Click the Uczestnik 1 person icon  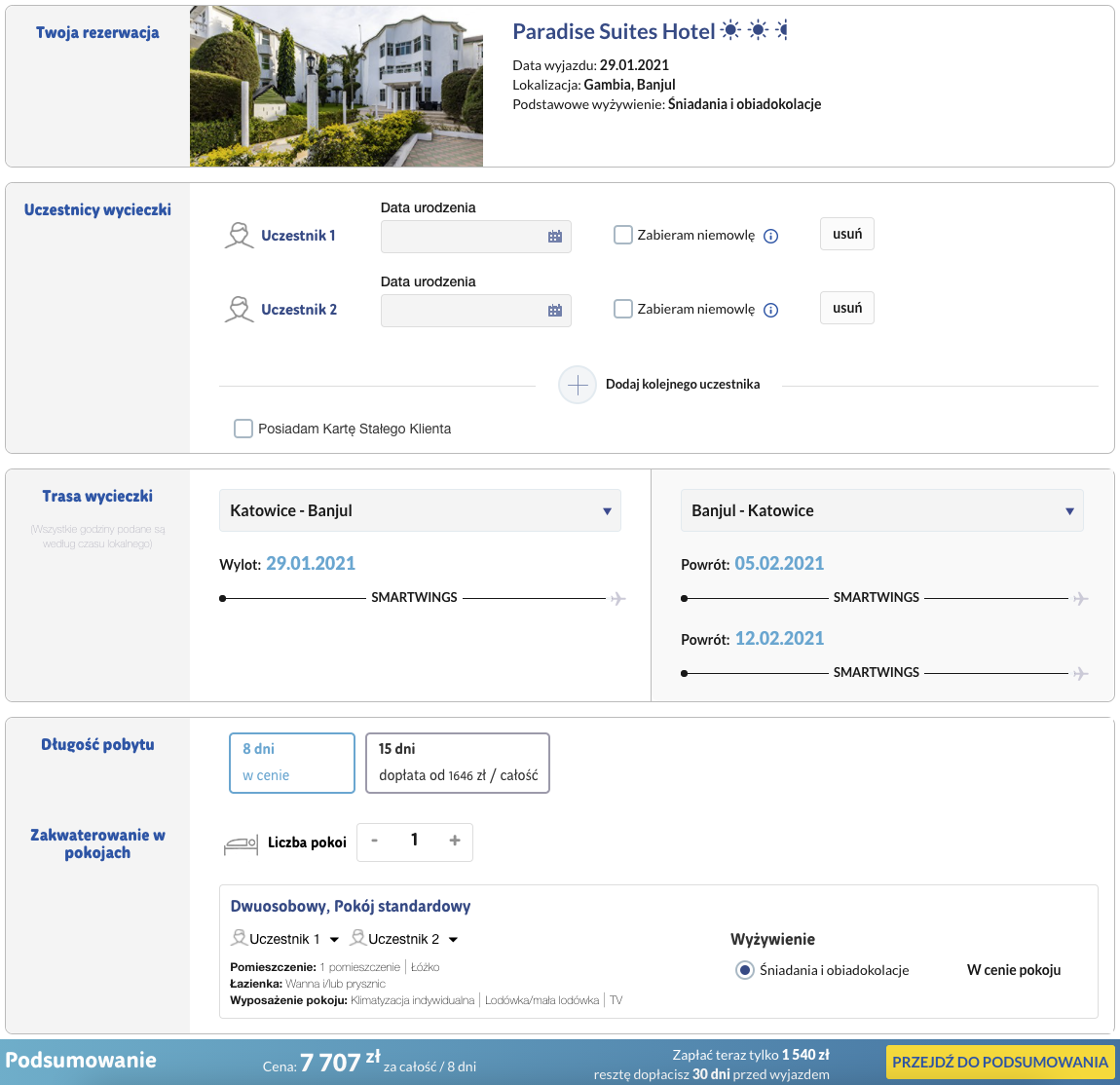pyautogui.click(x=240, y=235)
